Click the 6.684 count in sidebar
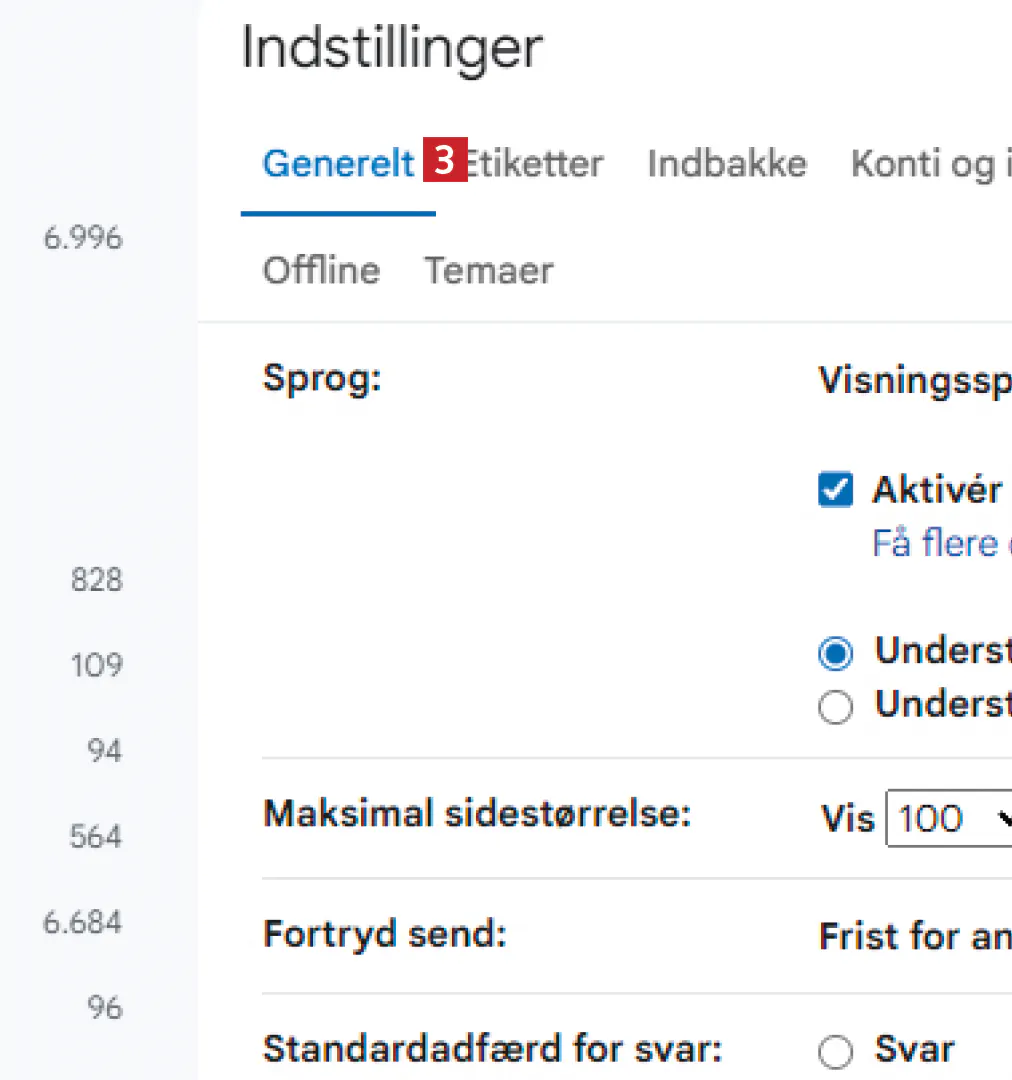Screen dimensions: 1012x1080 [x=82, y=922]
